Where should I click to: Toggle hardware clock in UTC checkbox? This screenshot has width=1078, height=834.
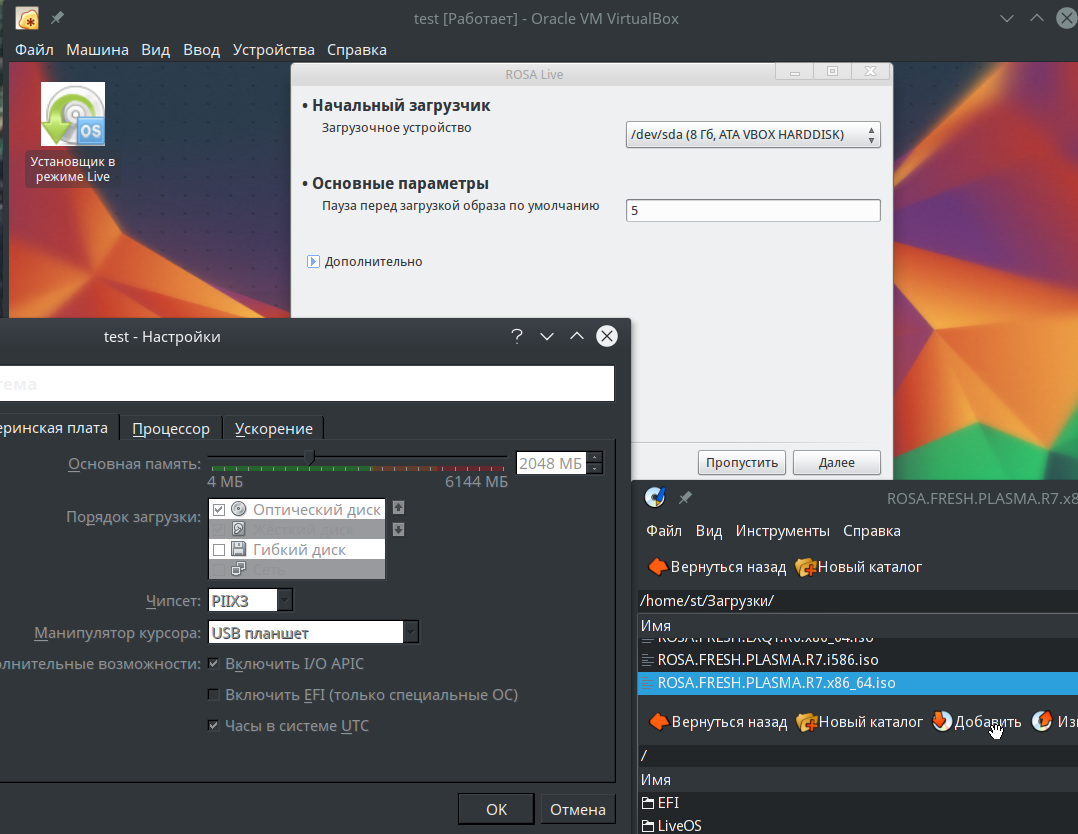[213, 725]
